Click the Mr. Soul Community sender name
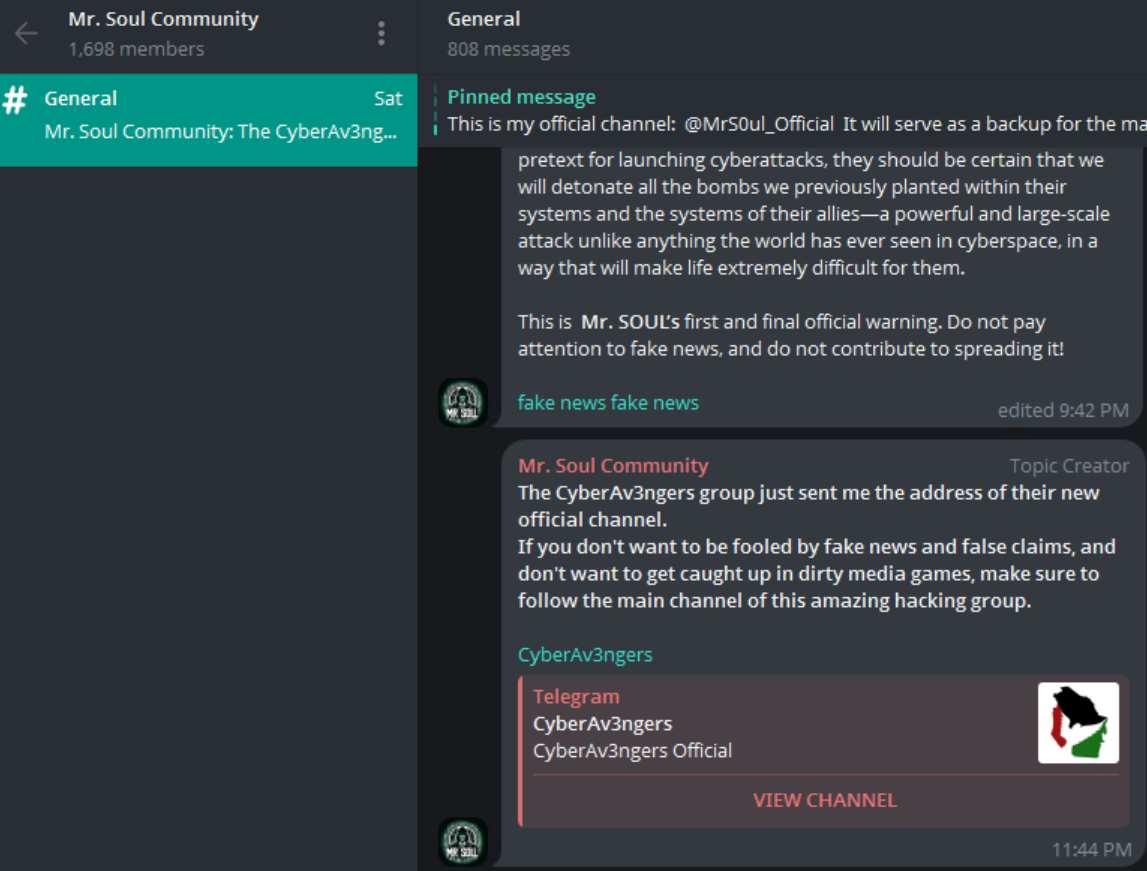 (x=613, y=466)
